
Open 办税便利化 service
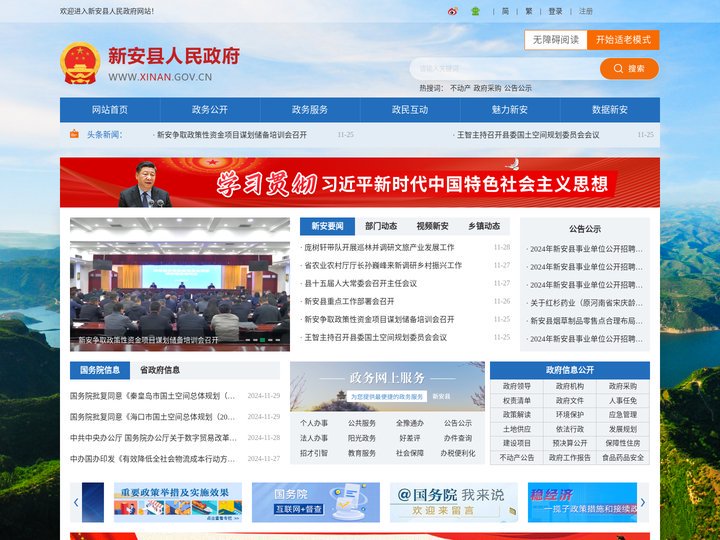(458, 453)
